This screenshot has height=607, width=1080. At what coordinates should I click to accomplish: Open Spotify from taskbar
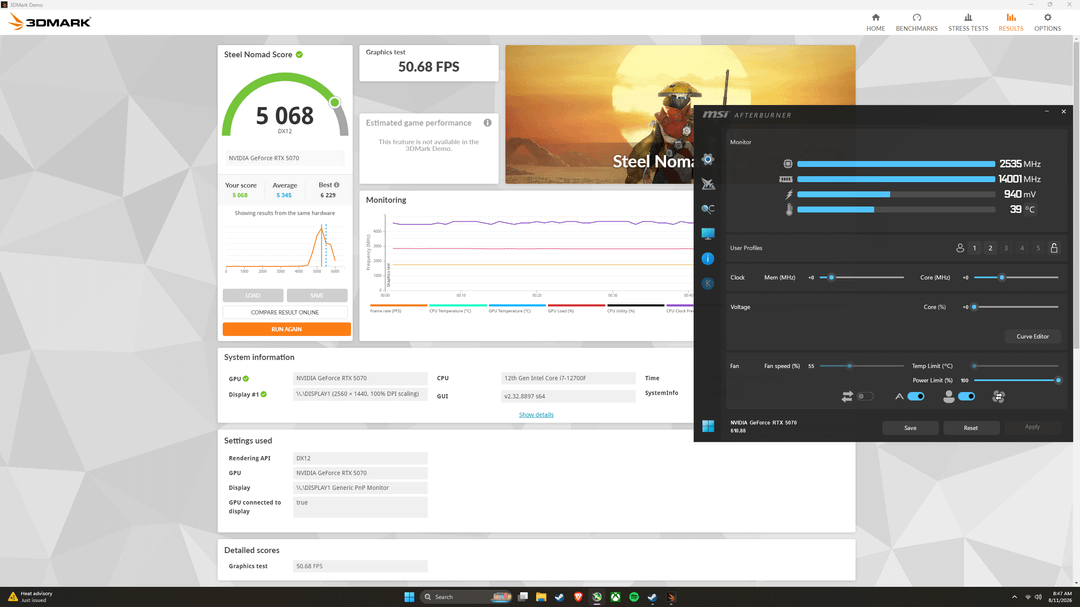coord(634,597)
